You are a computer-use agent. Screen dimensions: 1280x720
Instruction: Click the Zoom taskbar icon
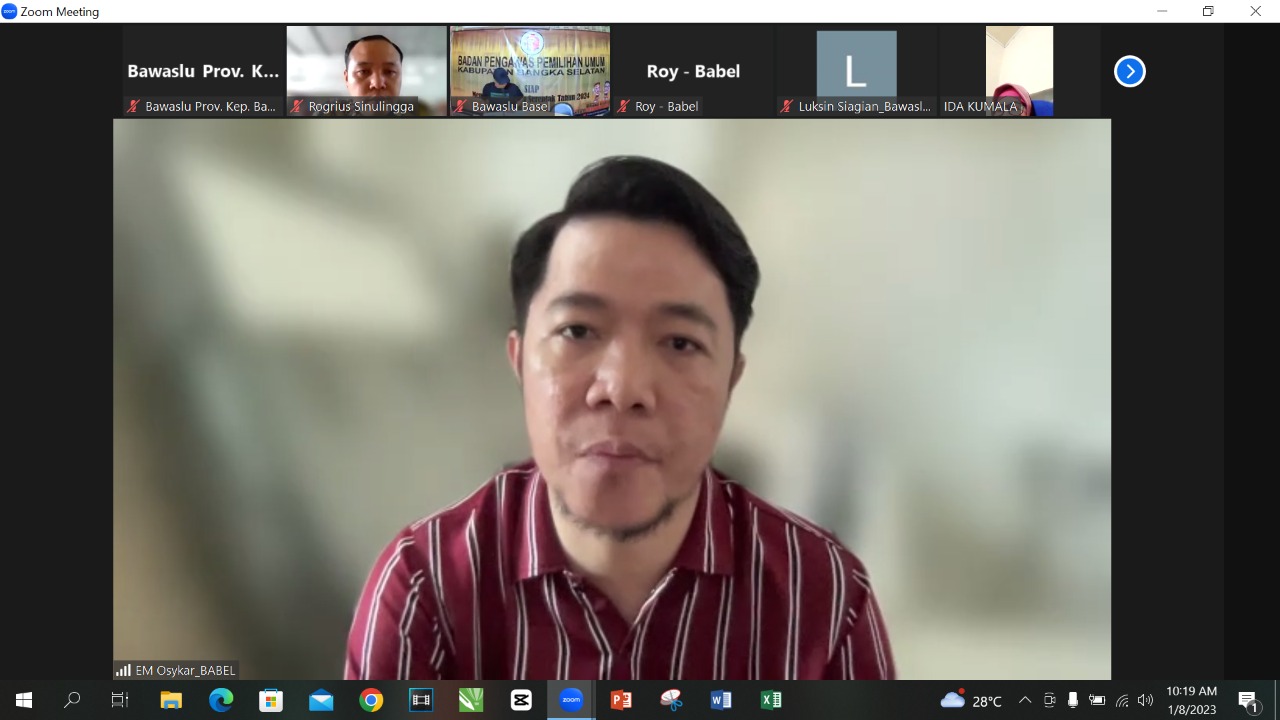click(x=571, y=700)
